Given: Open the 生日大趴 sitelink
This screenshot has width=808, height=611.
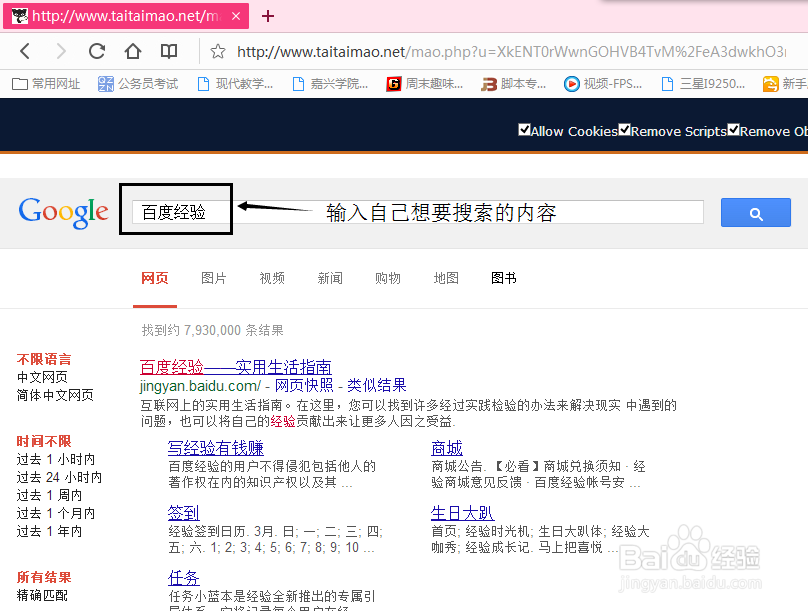Looking at the screenshot, I should [462, 513].
